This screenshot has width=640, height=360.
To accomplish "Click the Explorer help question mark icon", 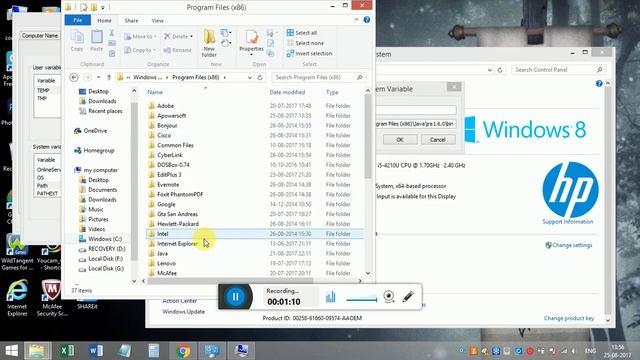I will click(367, 20).
